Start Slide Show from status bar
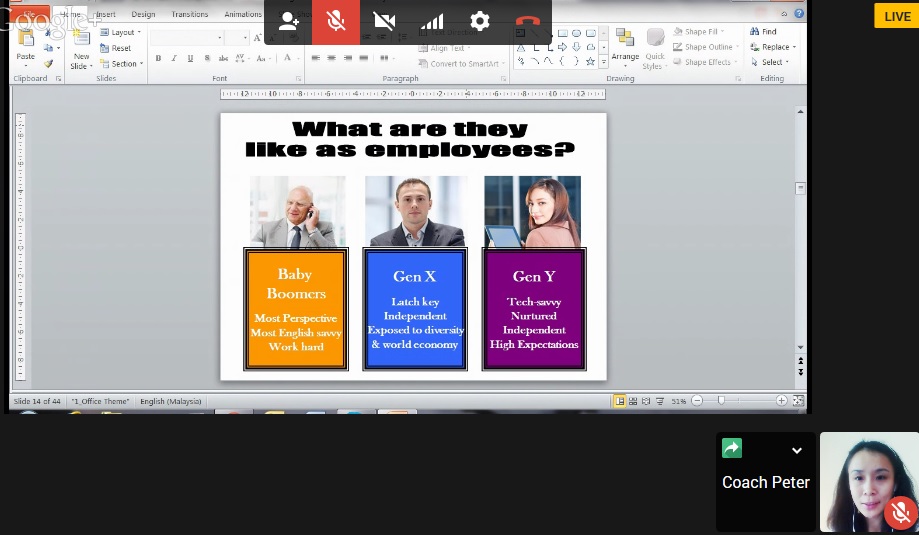Screen dimensions: 919x535 pyautogui.click(x=660, y=401)
